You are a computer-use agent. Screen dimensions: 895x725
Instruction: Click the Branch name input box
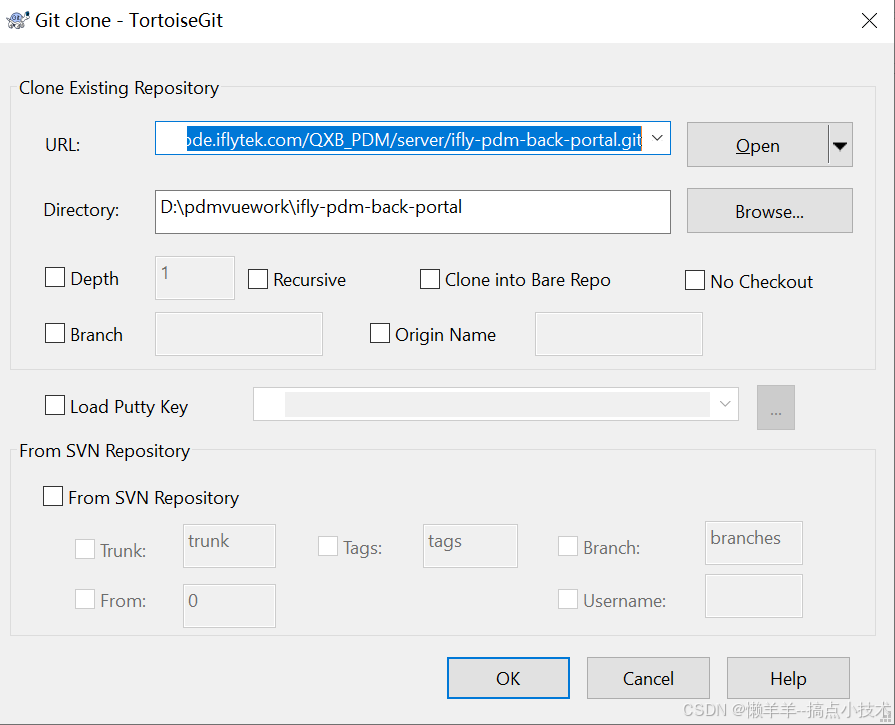tap(239, 334)
